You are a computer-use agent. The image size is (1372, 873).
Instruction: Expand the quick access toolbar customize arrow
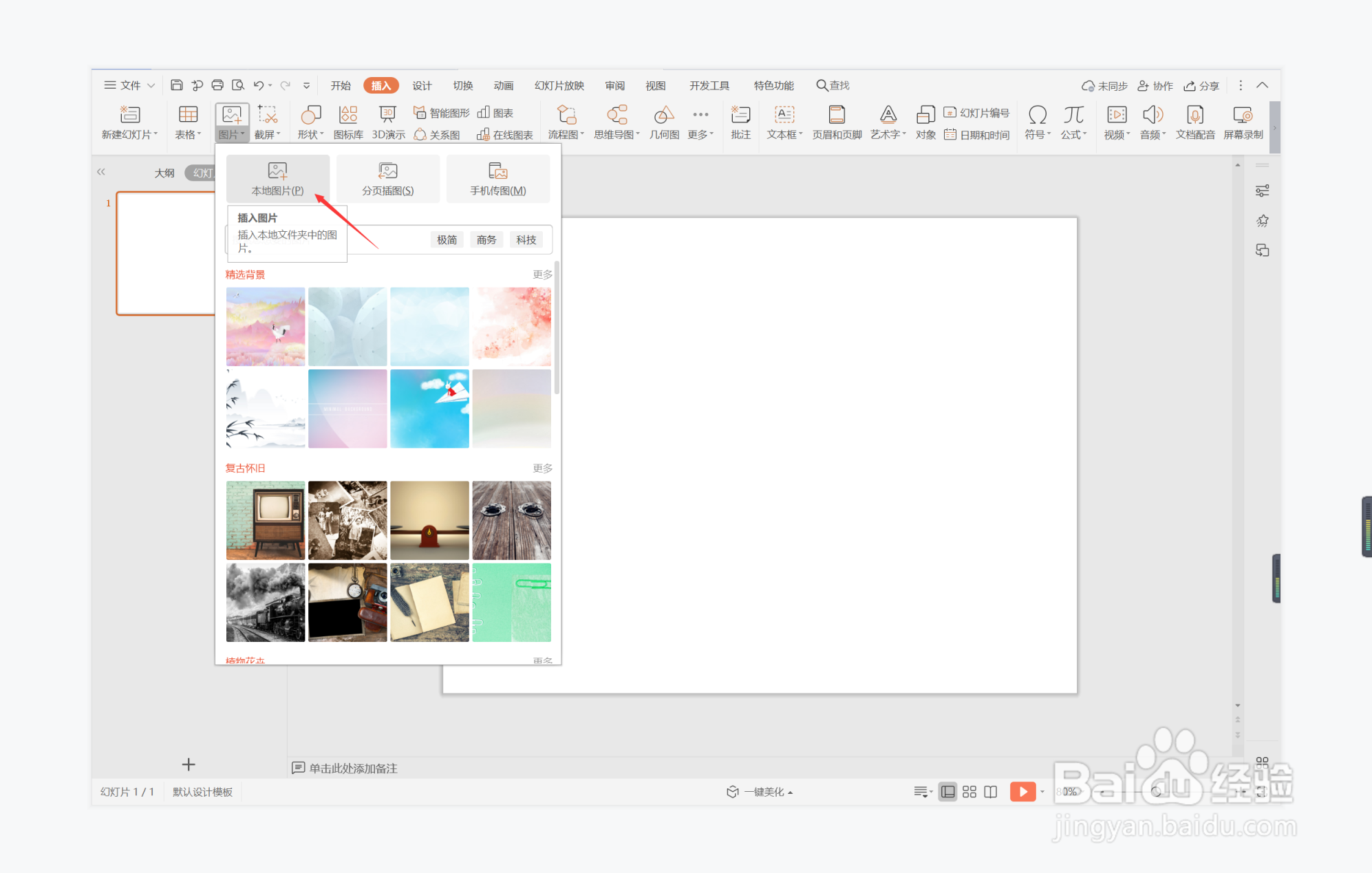[x=306, y=86]
